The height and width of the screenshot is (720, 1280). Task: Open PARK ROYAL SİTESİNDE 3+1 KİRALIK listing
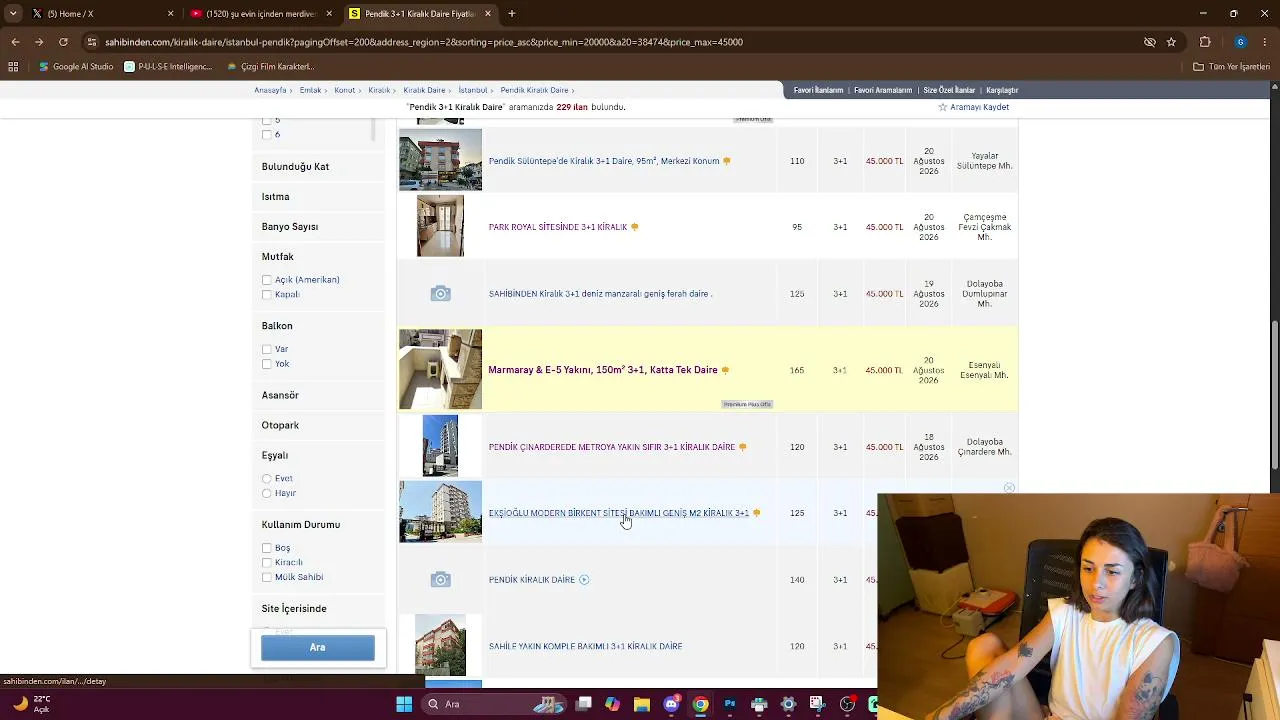[558, 227]
